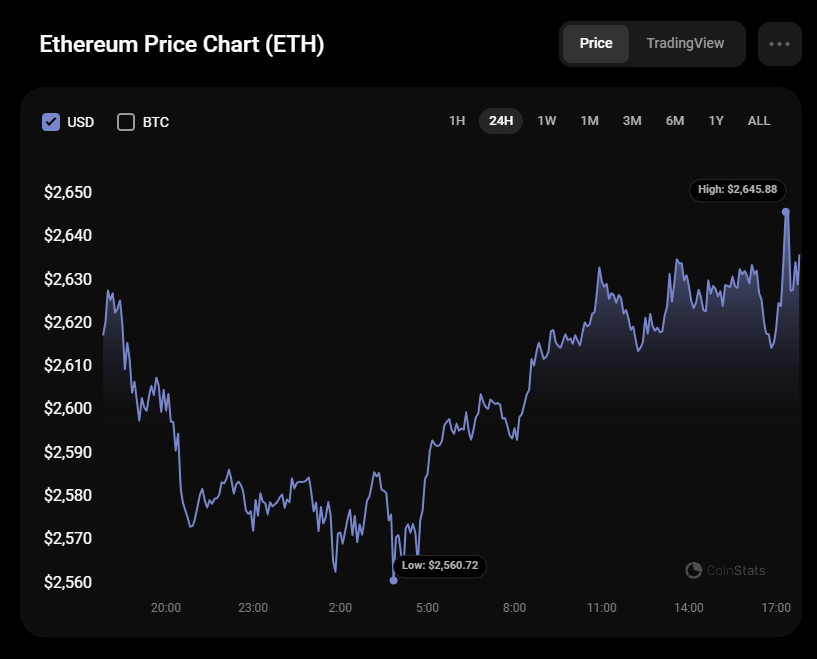The width and height of the screenshot is (817, 659).
Task: Select the 1H time range
Action: point(457,121)
